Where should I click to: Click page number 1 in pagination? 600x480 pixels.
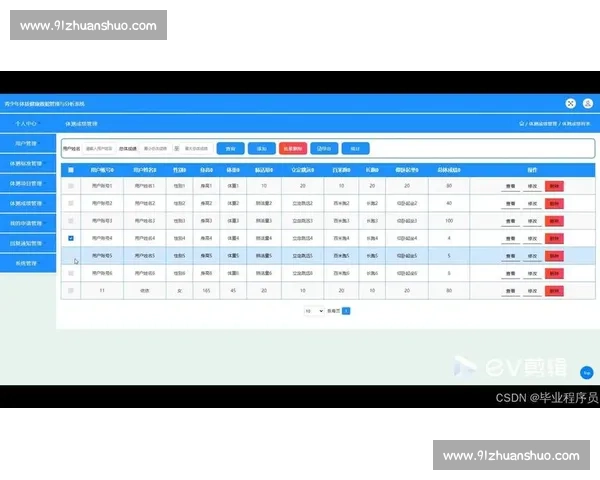346,311
